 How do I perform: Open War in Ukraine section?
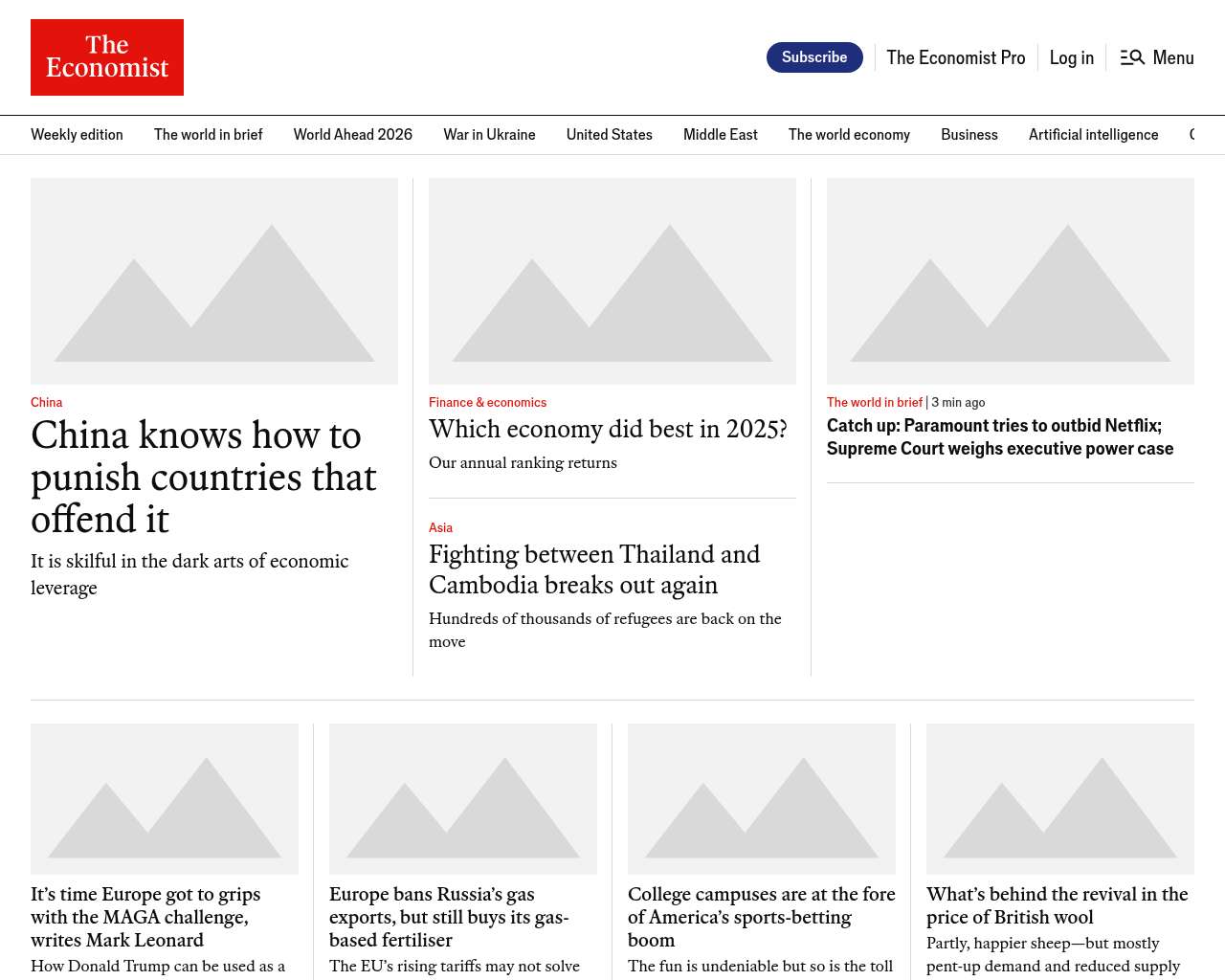click(x=489, y=135)
